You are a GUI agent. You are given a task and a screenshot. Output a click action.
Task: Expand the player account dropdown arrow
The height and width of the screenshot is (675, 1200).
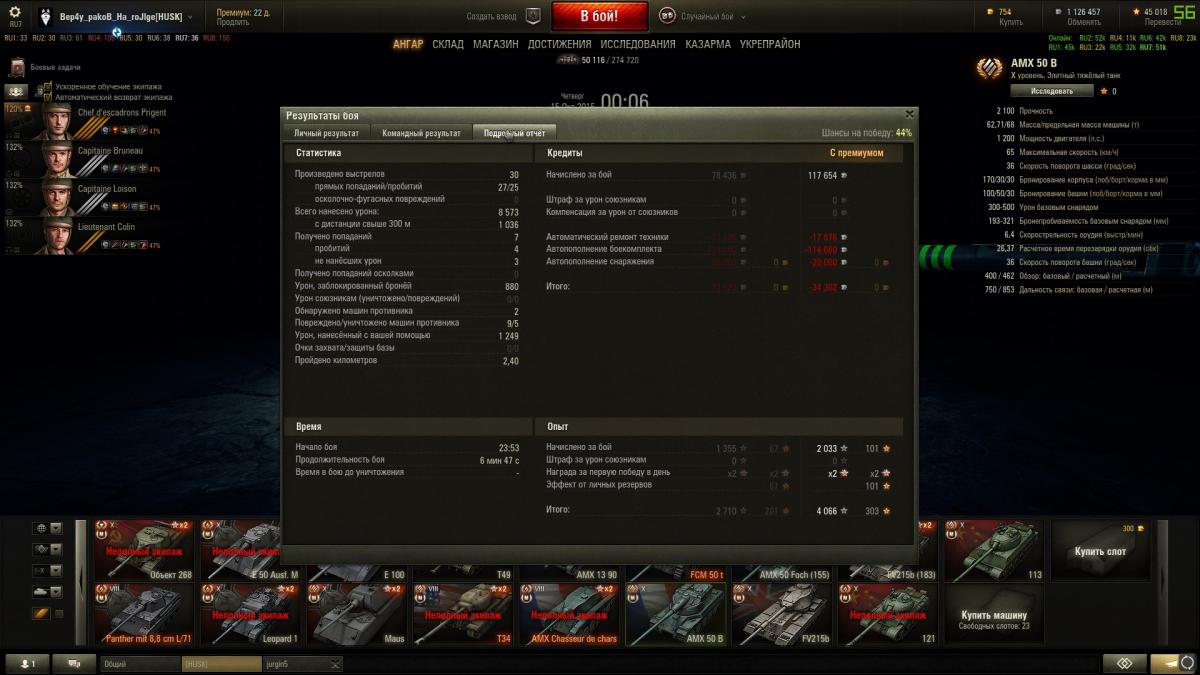[x=190, y=17]
